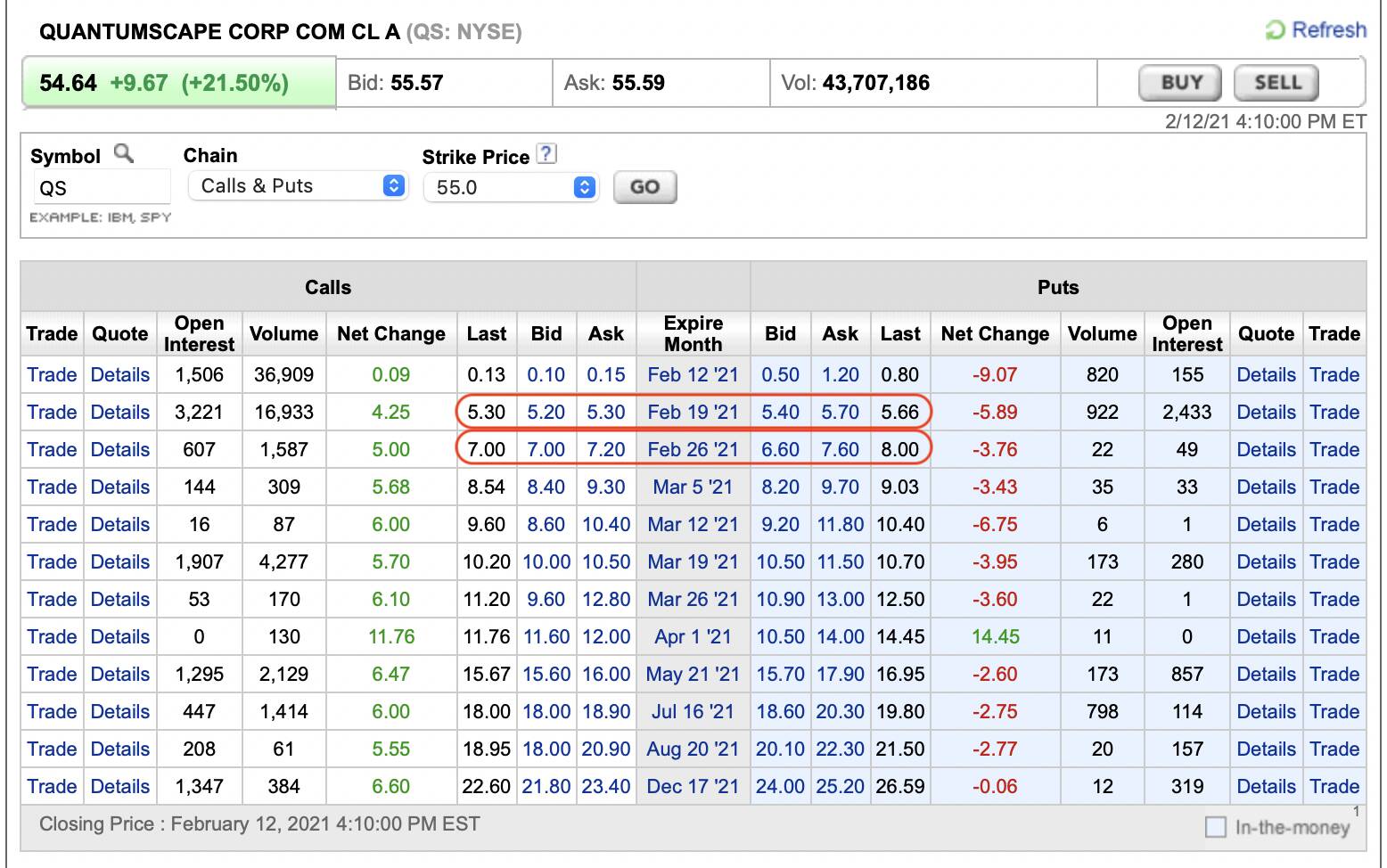The height and width of the screenshot is (868, 1387).
Task: Click the Mar 26 '21 expiration link
Action: tap(693, 599)
